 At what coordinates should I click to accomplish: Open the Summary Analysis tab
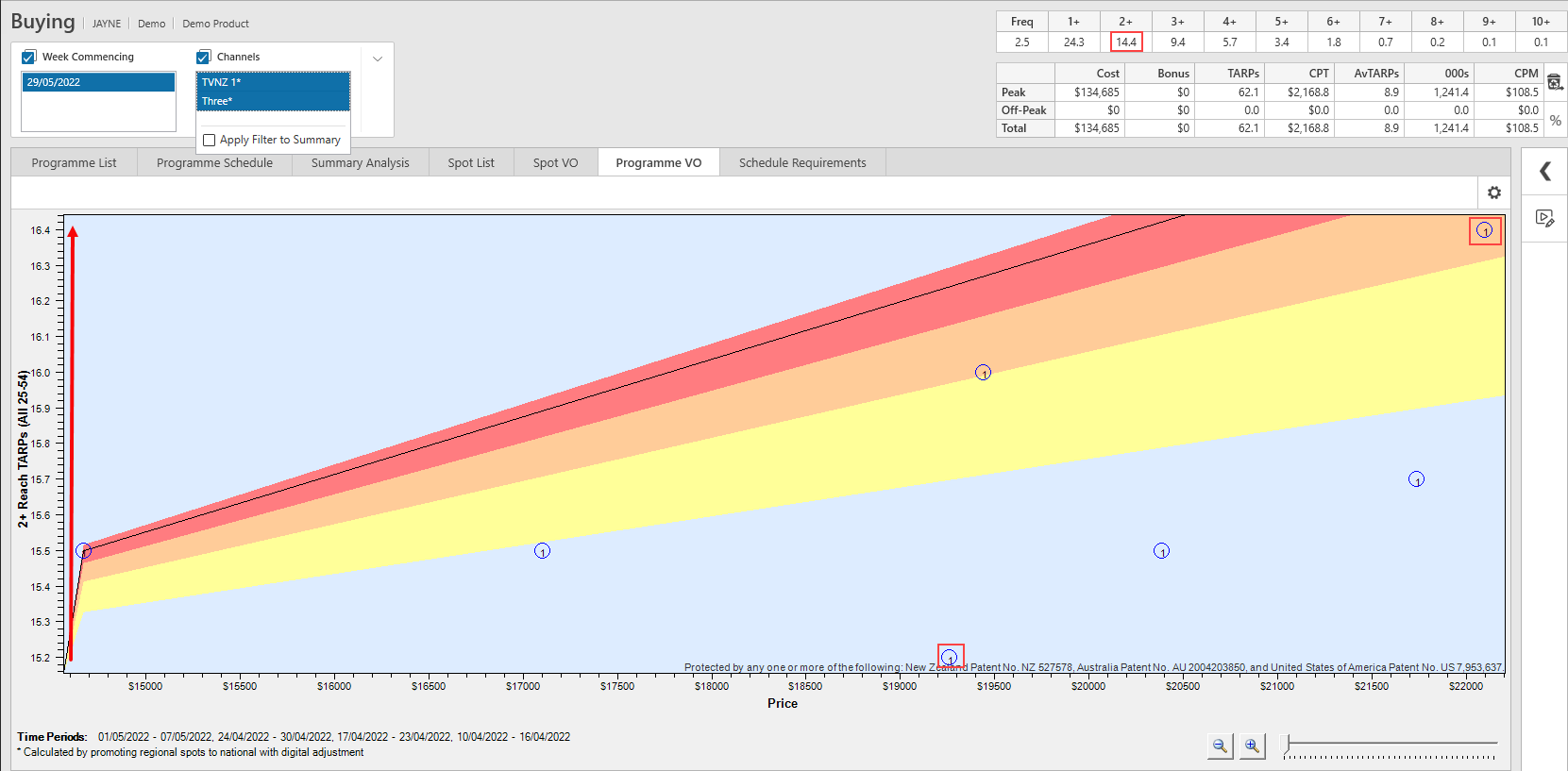tap(360, 162)
